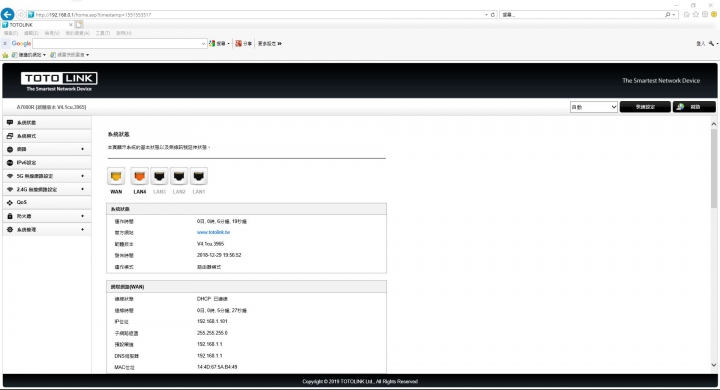Click the quick setup black button
This screenshot has width=720, height=390.
click(645, 107)
